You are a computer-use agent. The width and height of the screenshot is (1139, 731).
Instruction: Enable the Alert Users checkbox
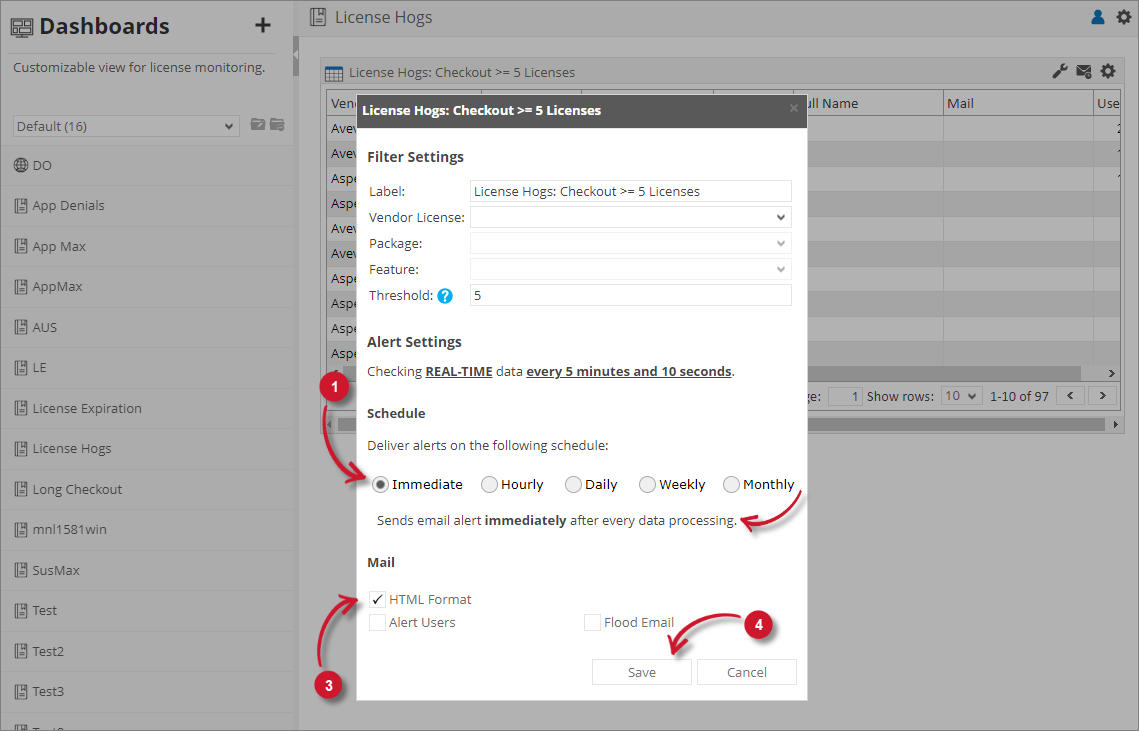377,623
